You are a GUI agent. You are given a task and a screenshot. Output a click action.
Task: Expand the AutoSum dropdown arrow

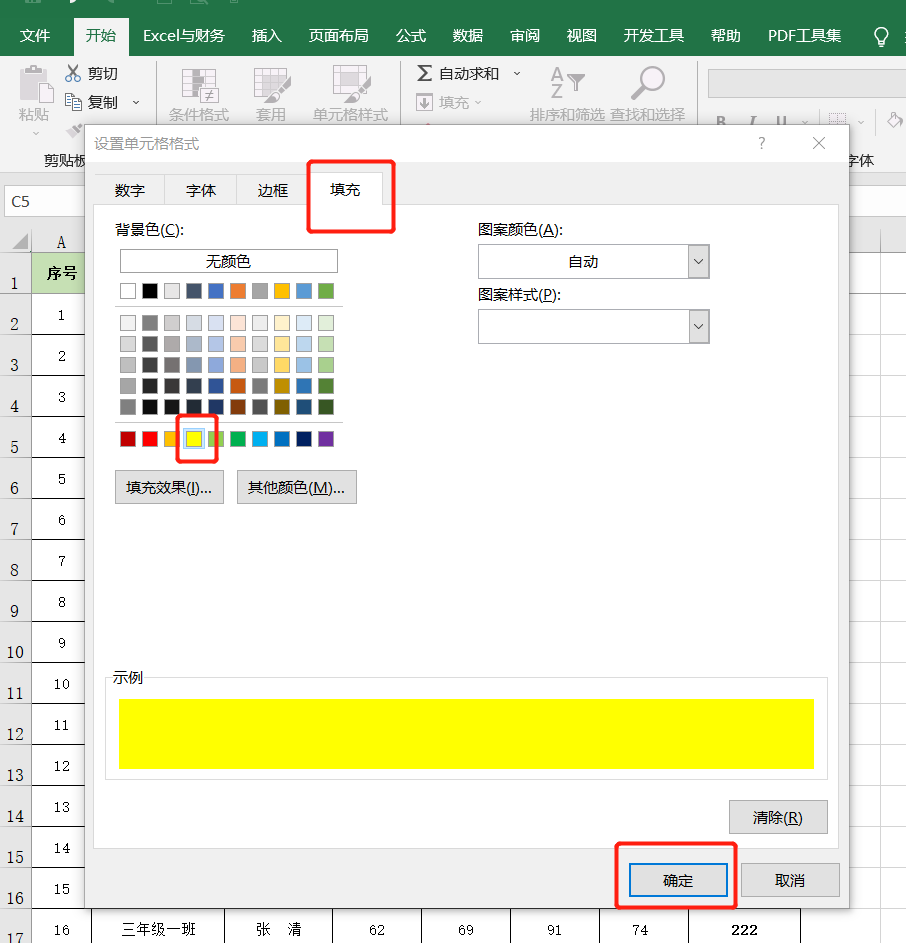point(517,73)
